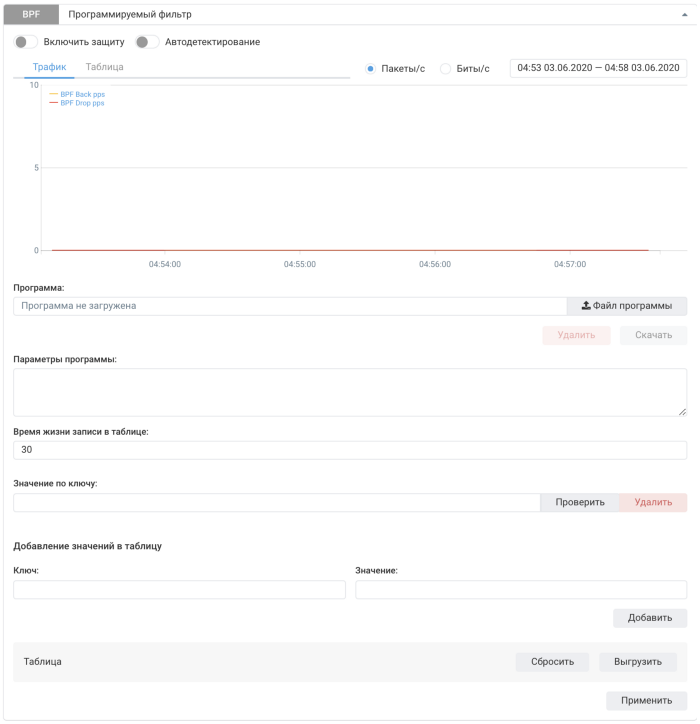This screenshot has width=700, height=724.
Task: Turn on the Автодетектирование switch
Action: [x=148, y=42]
